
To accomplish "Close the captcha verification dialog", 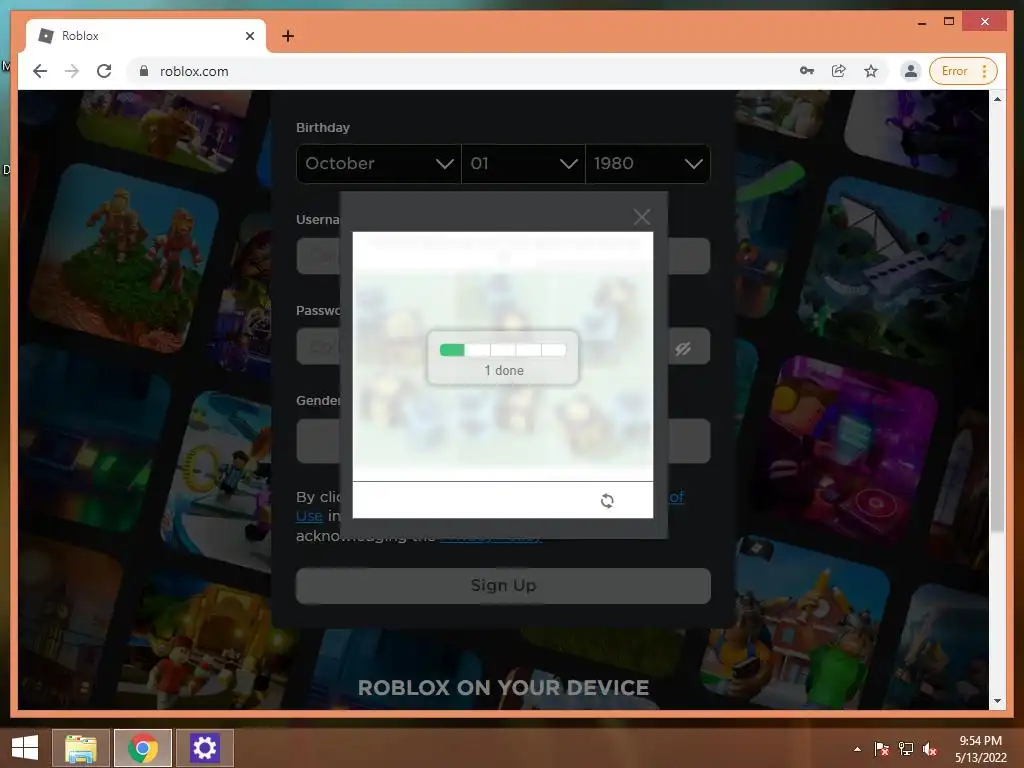I will 642,217.
